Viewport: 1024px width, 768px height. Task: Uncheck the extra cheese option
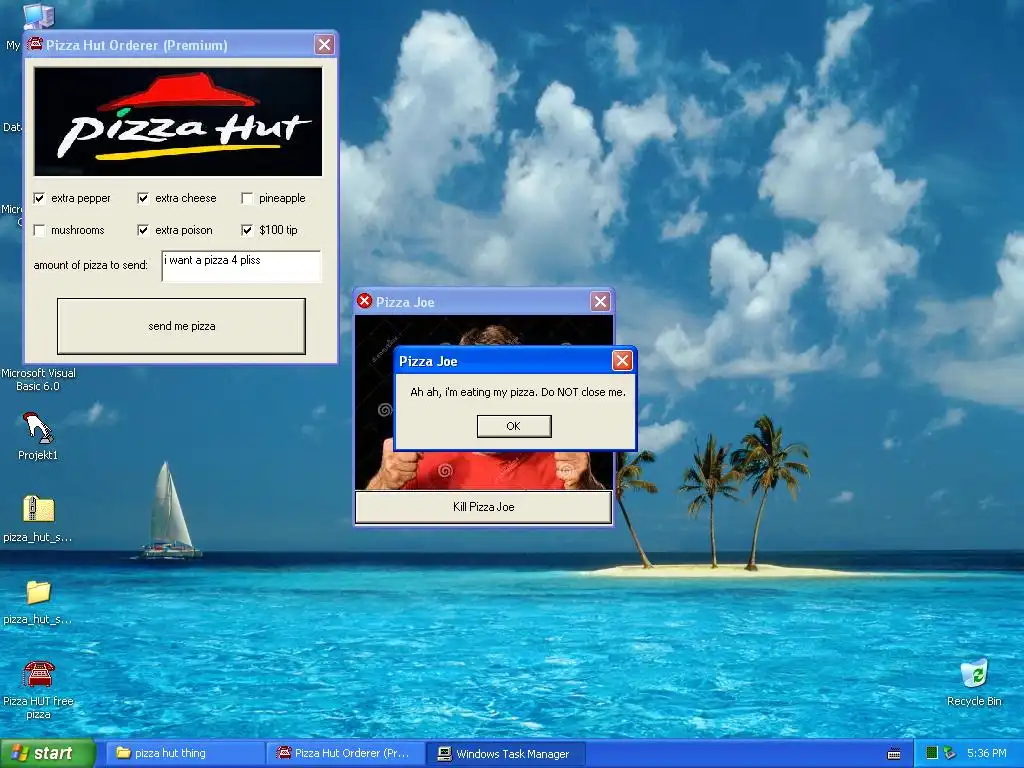coord(143,198)
